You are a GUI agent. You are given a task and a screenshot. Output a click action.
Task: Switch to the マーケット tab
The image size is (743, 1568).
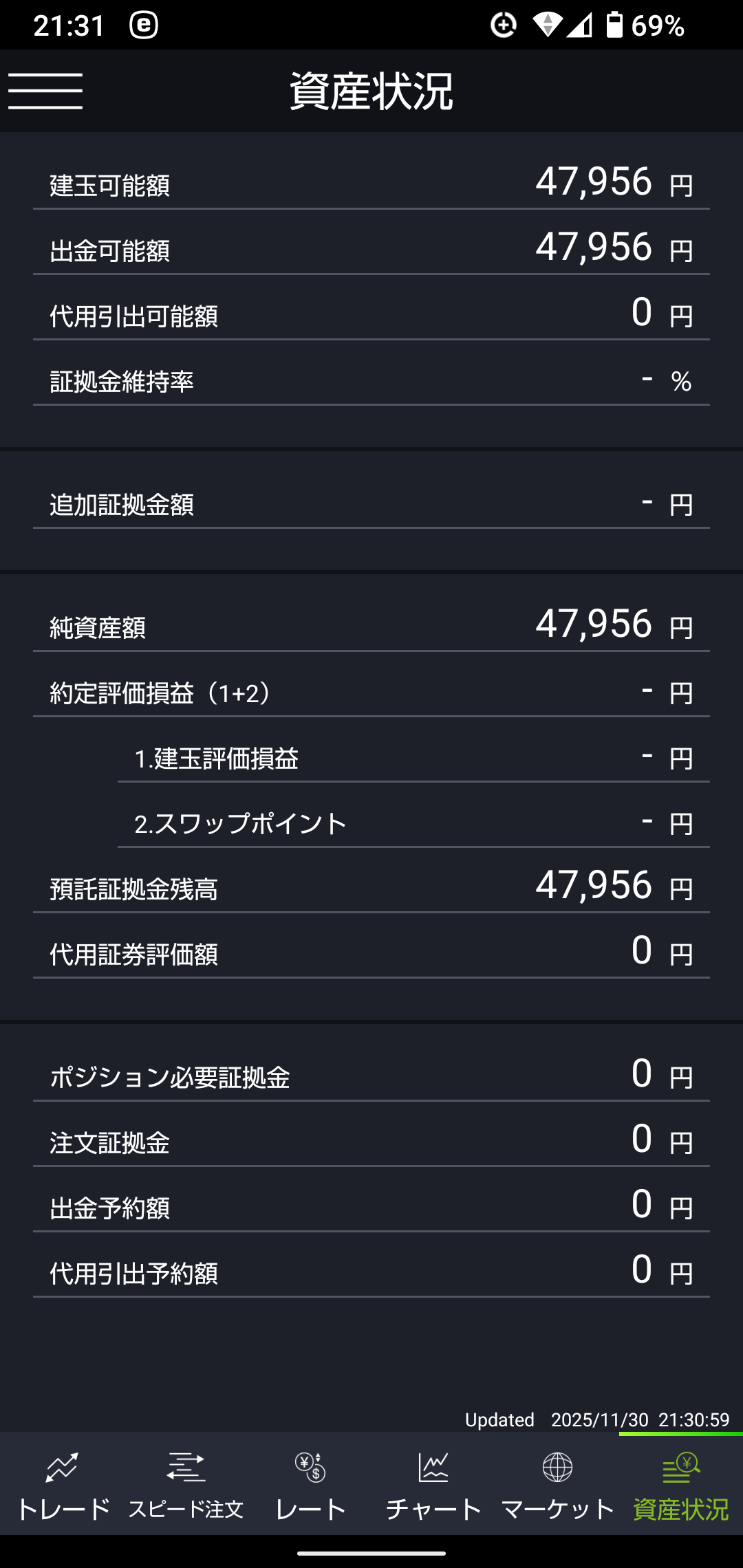557,1509
